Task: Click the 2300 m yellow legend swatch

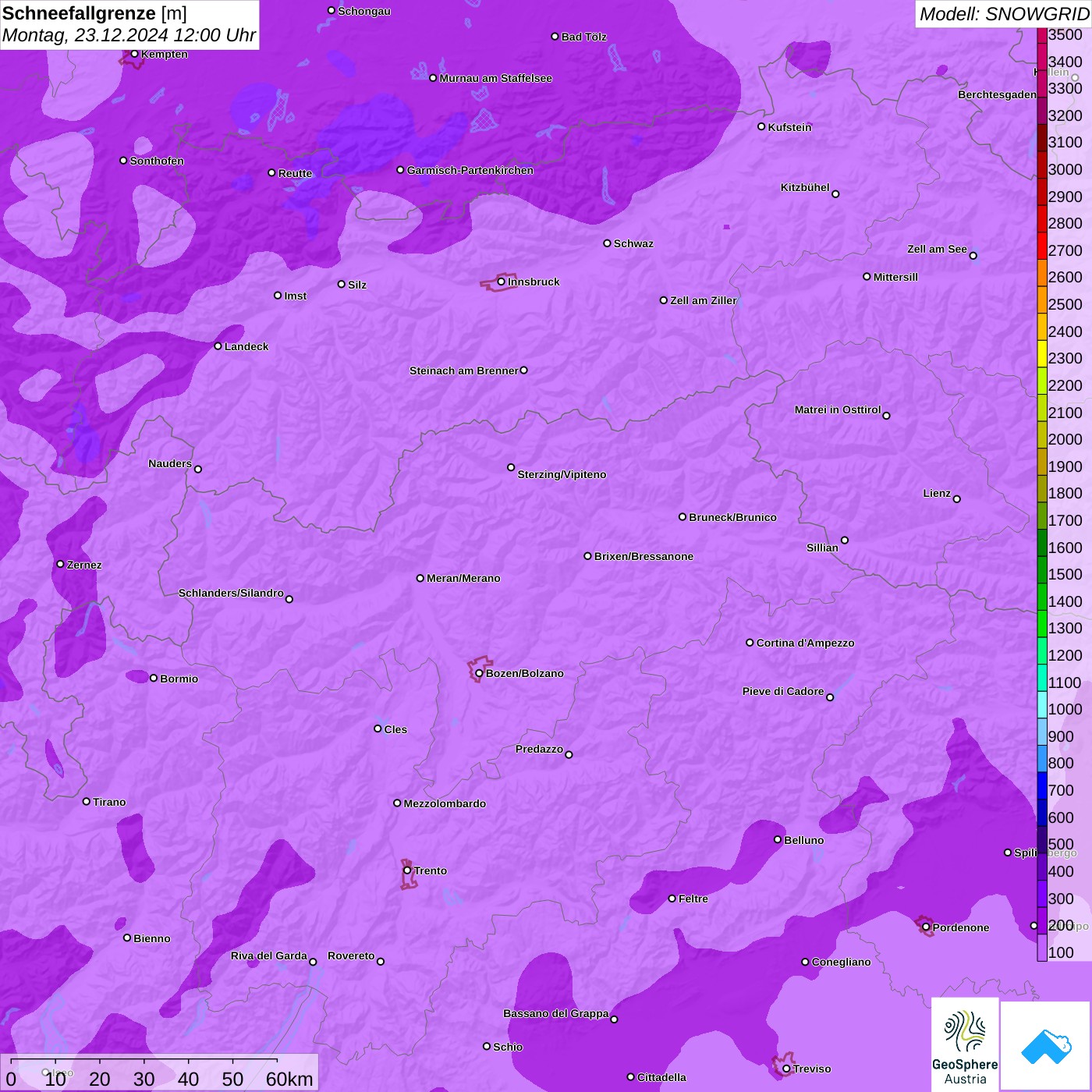Action: (1042, 353)
